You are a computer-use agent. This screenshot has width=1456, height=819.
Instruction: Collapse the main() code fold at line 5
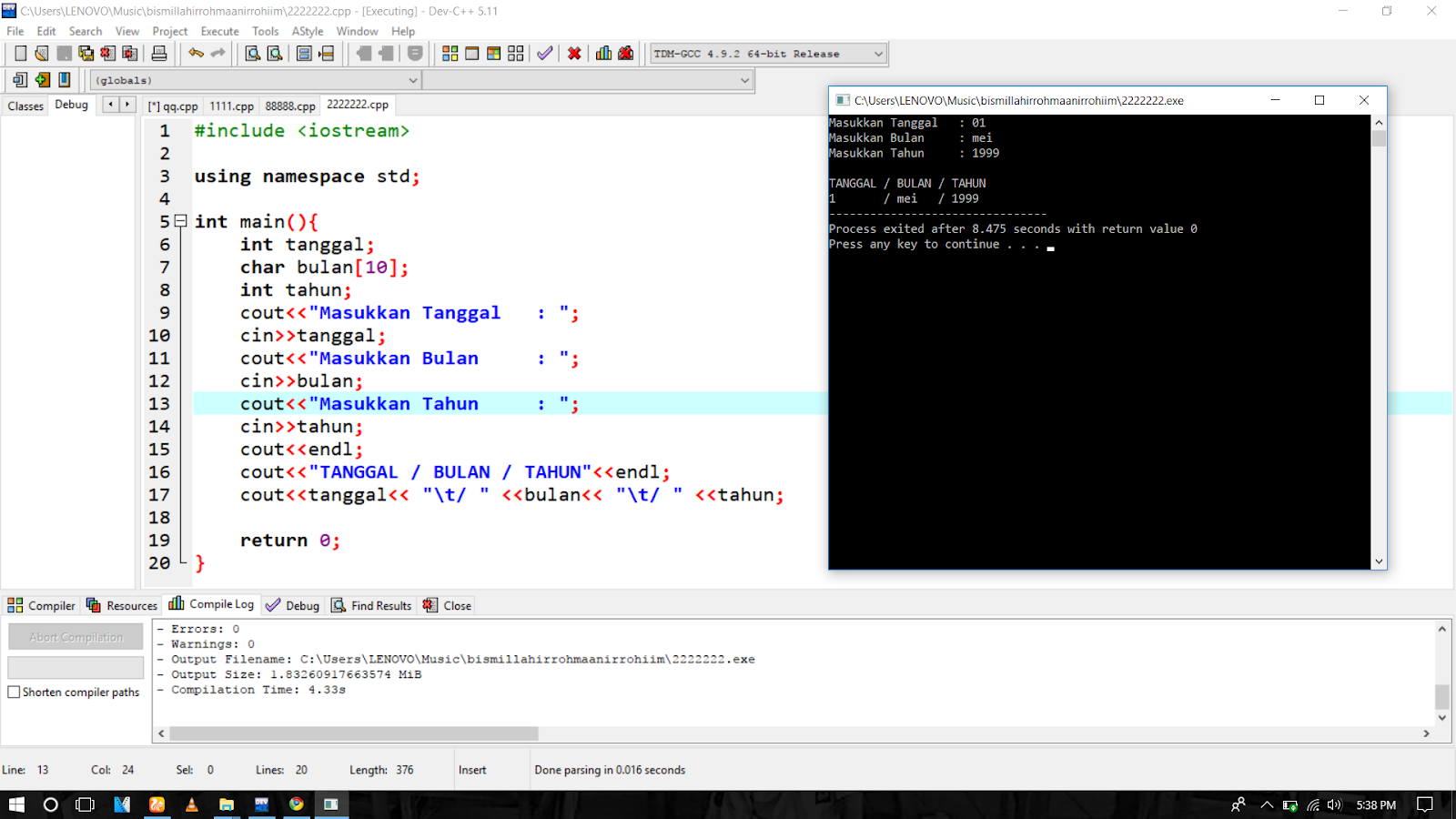[180, 221]
